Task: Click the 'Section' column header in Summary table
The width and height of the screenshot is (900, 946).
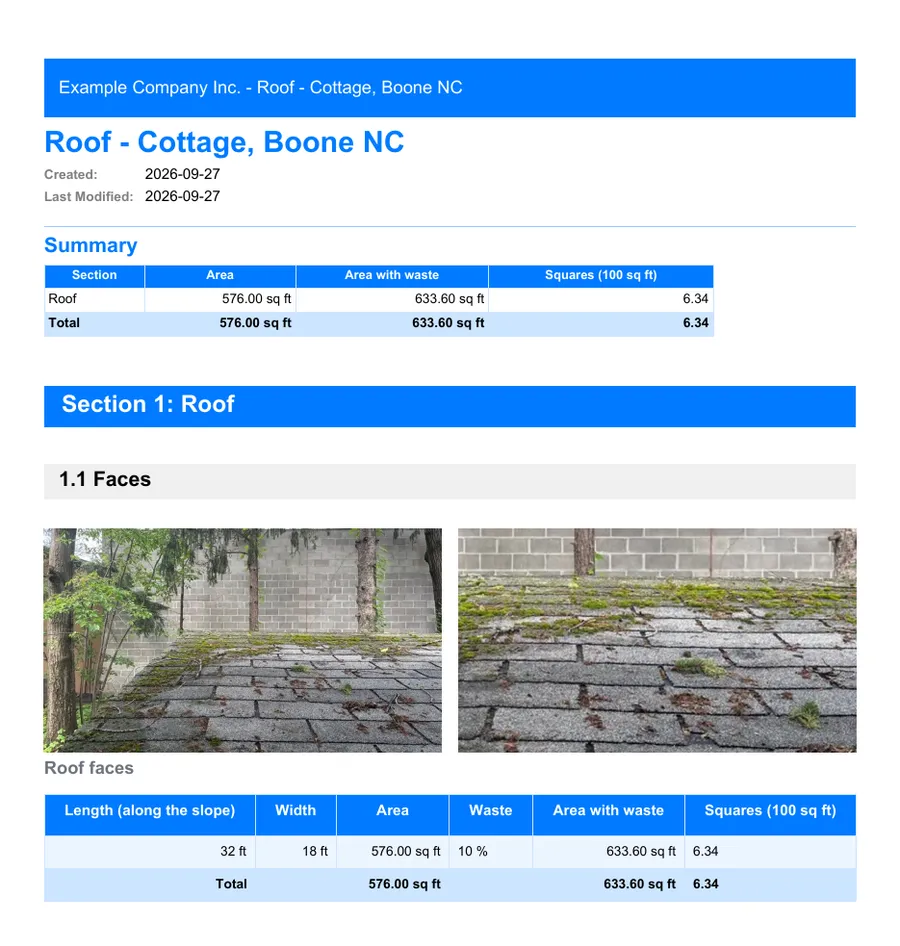Action: pos(94,275)
